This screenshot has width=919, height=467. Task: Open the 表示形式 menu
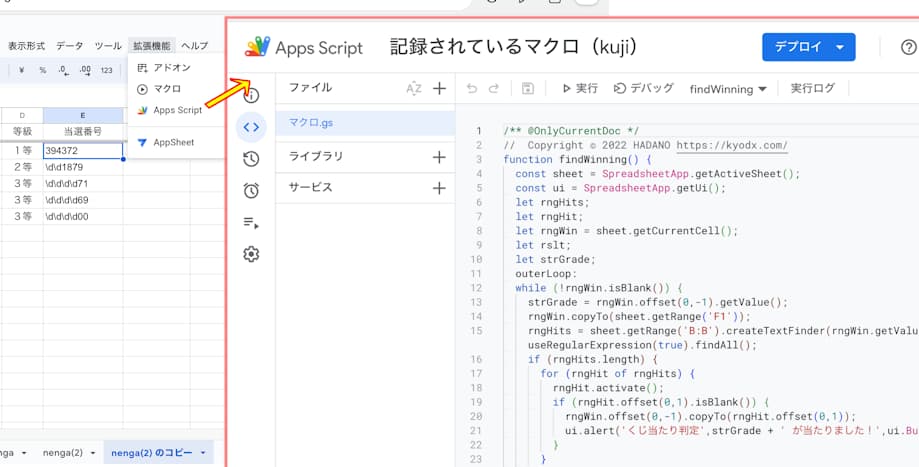point(26,46)
